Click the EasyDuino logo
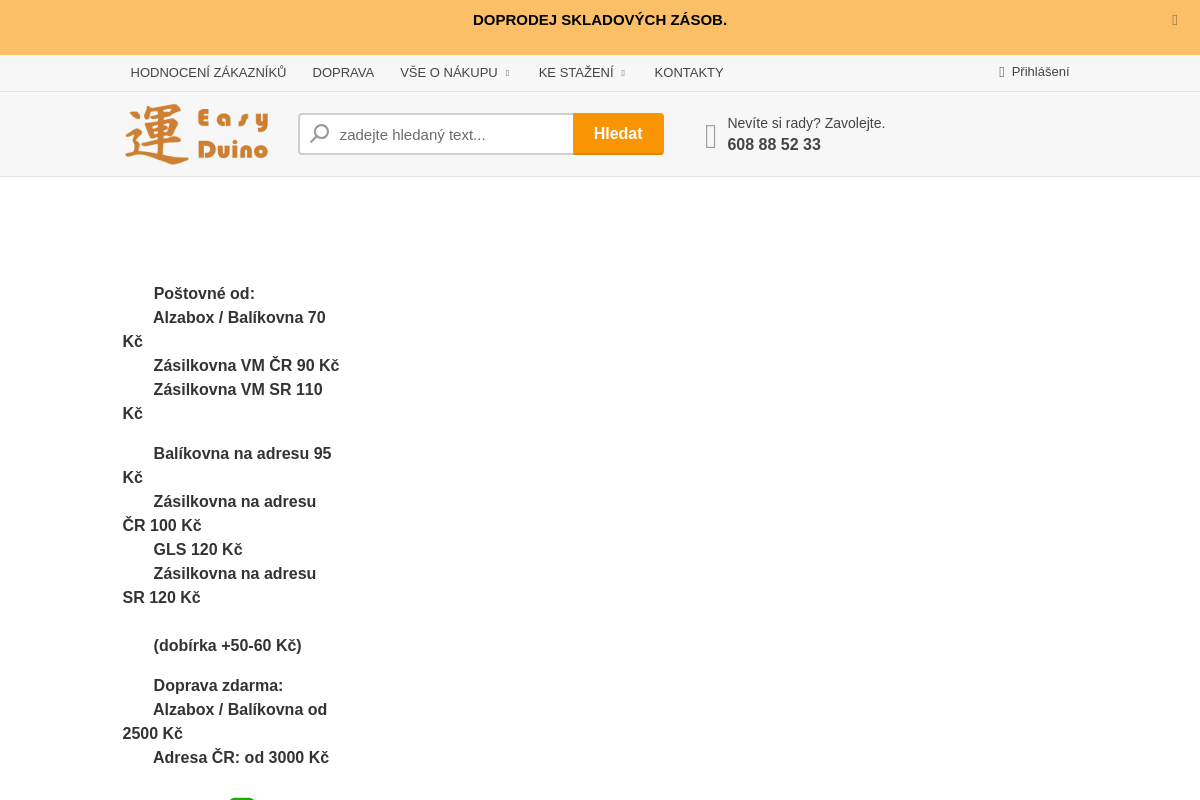Screen dimensions: 1200x800 tap(196, 134)
